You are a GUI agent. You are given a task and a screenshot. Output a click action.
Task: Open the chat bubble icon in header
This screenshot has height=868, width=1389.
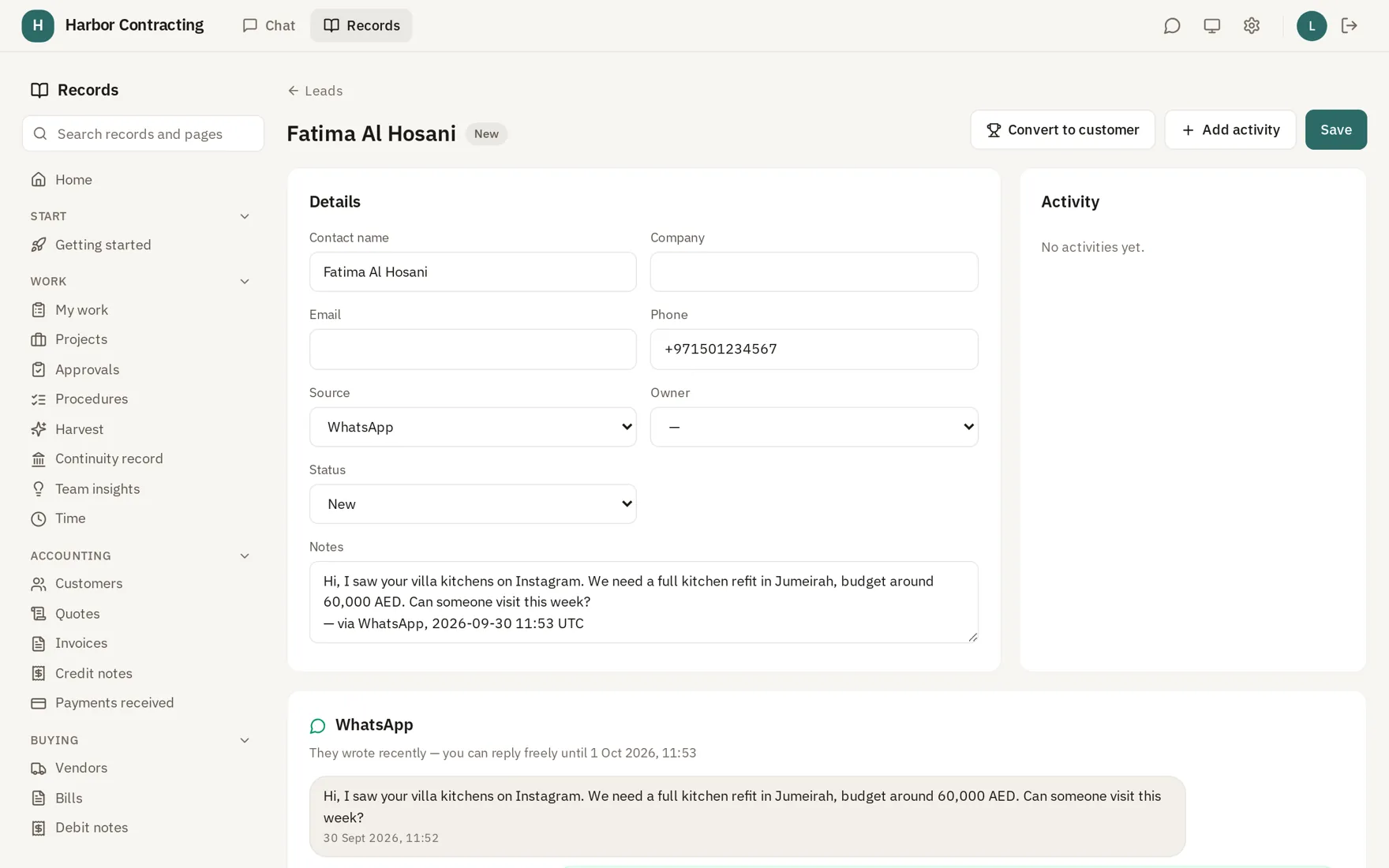coord(1172,26)
